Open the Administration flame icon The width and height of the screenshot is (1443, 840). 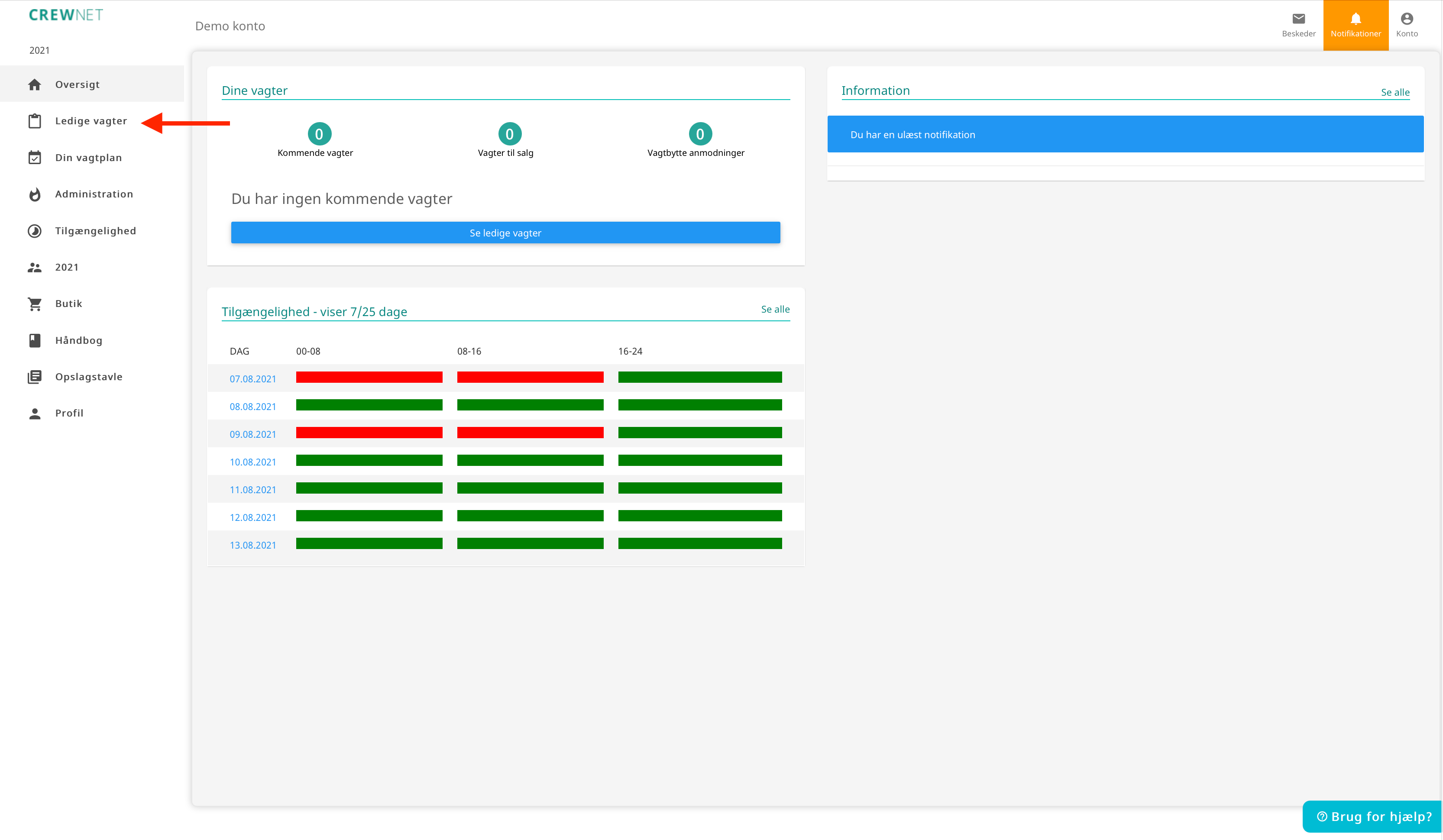[34, 194]
